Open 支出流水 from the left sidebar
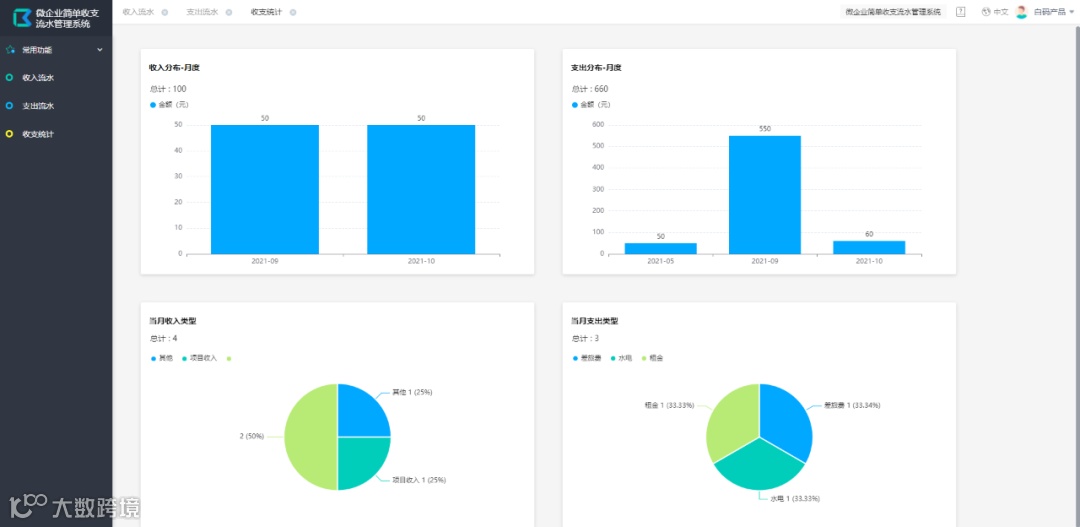Screen dimensions: 1080x527 (x=56, y=106)
